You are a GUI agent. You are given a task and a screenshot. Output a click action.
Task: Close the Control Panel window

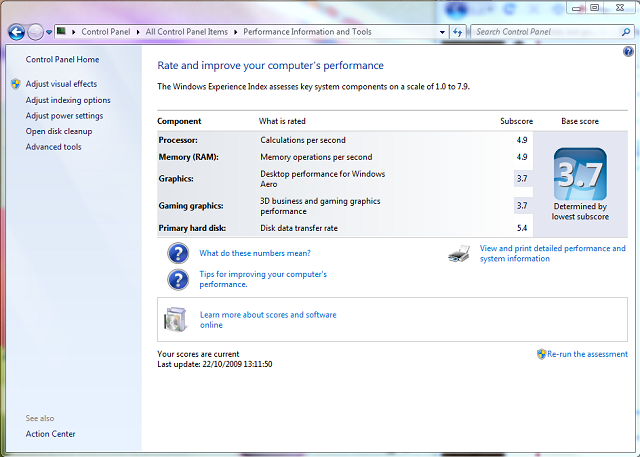click(620, 8)
